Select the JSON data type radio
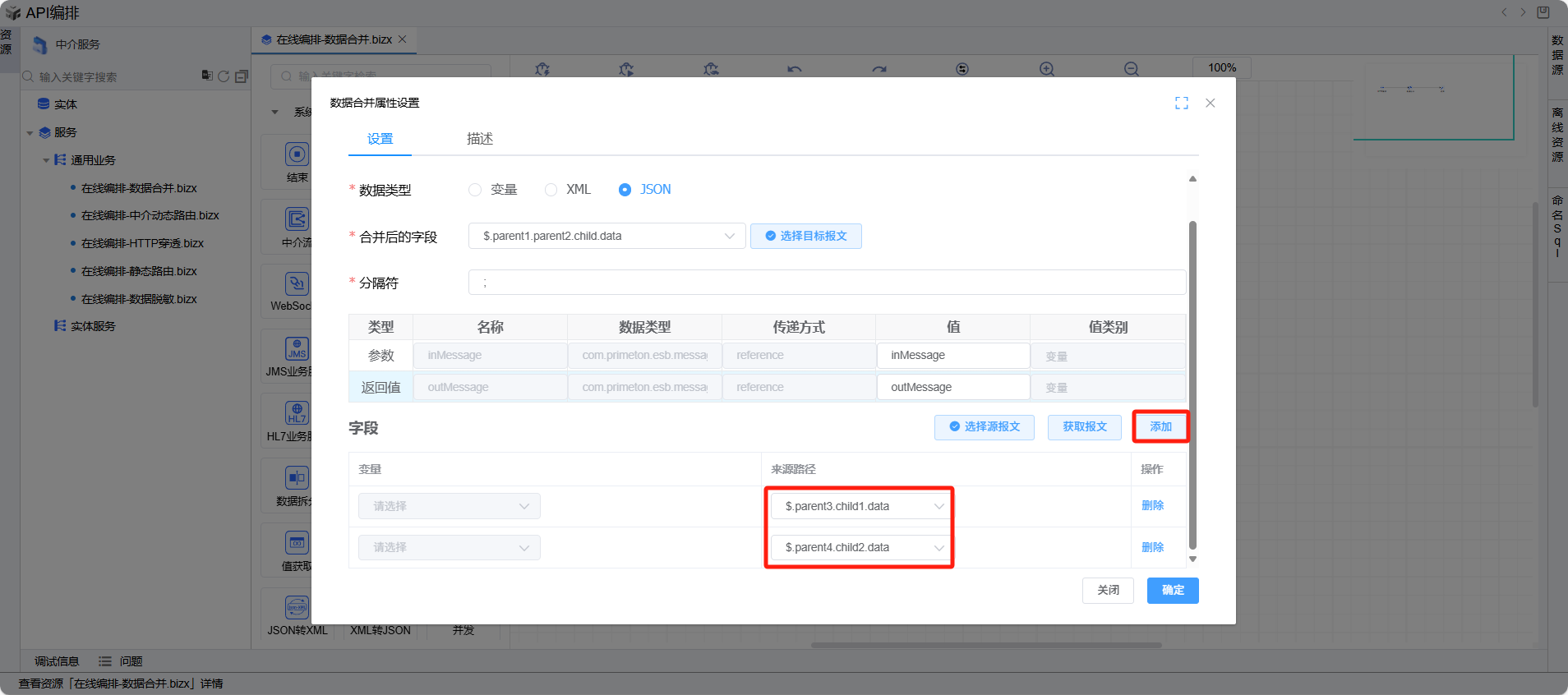The width and height of the screenshot is (1568, 695). coord(625,190)
